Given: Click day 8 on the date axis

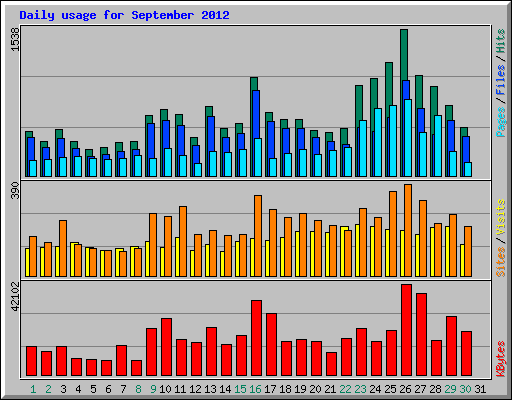Looking at the screenshot, I should [138, 389].
